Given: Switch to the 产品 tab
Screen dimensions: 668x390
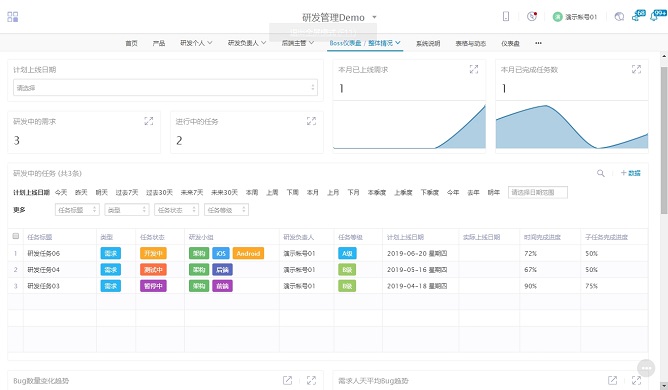Looking at the screenshot, I should point(158,43).
